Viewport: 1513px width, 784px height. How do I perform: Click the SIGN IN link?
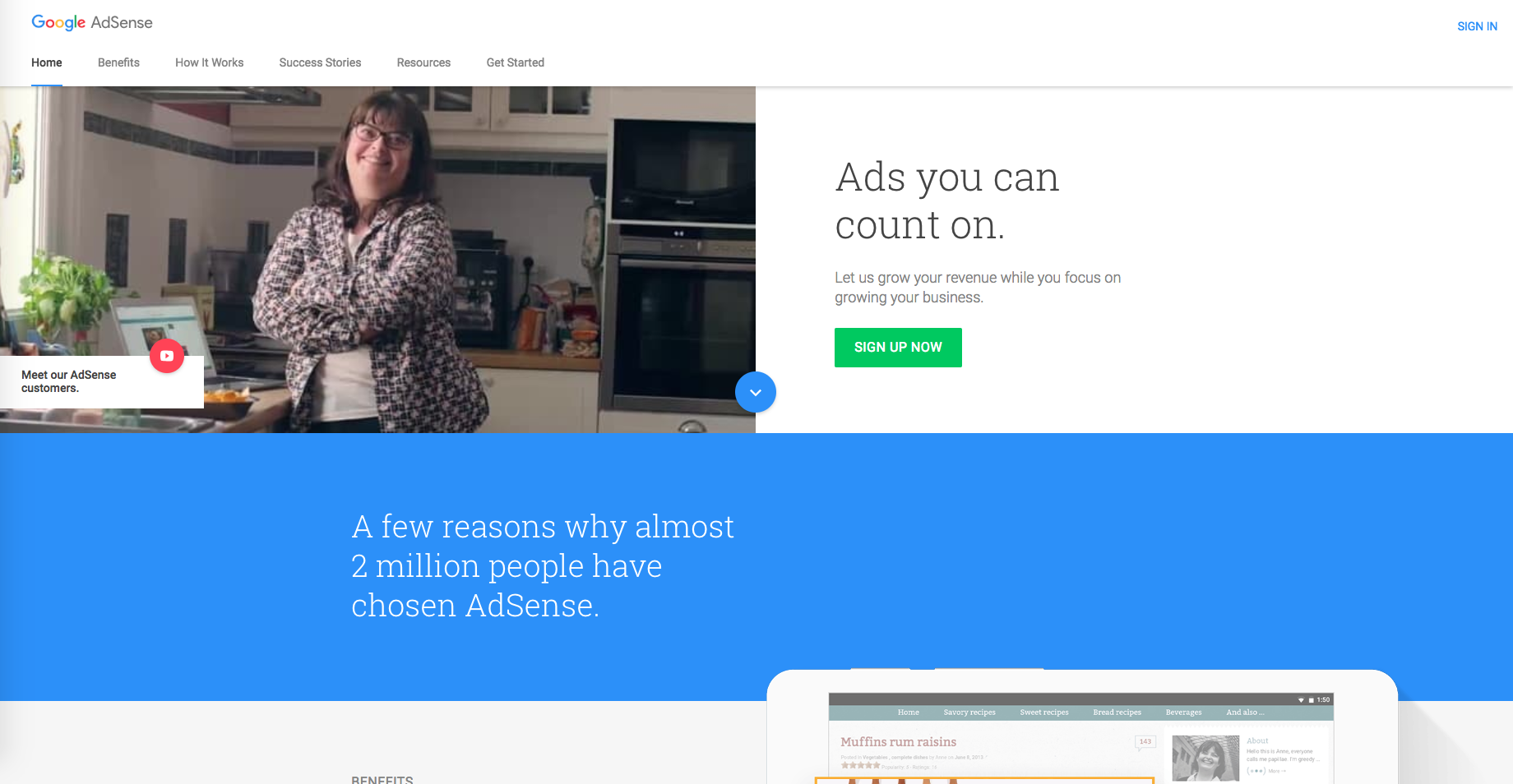coord(1477,26)
